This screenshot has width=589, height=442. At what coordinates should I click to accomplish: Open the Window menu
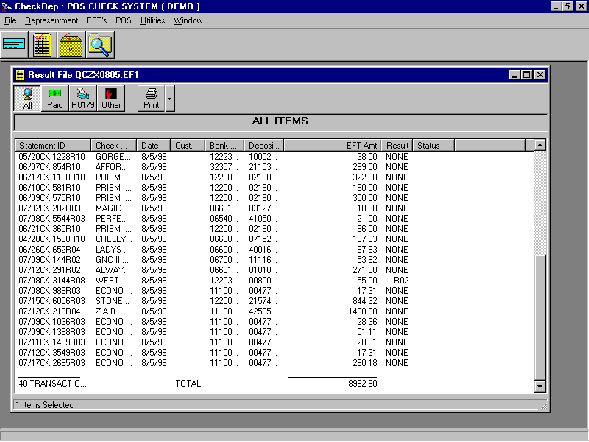(x=187, y=20)
